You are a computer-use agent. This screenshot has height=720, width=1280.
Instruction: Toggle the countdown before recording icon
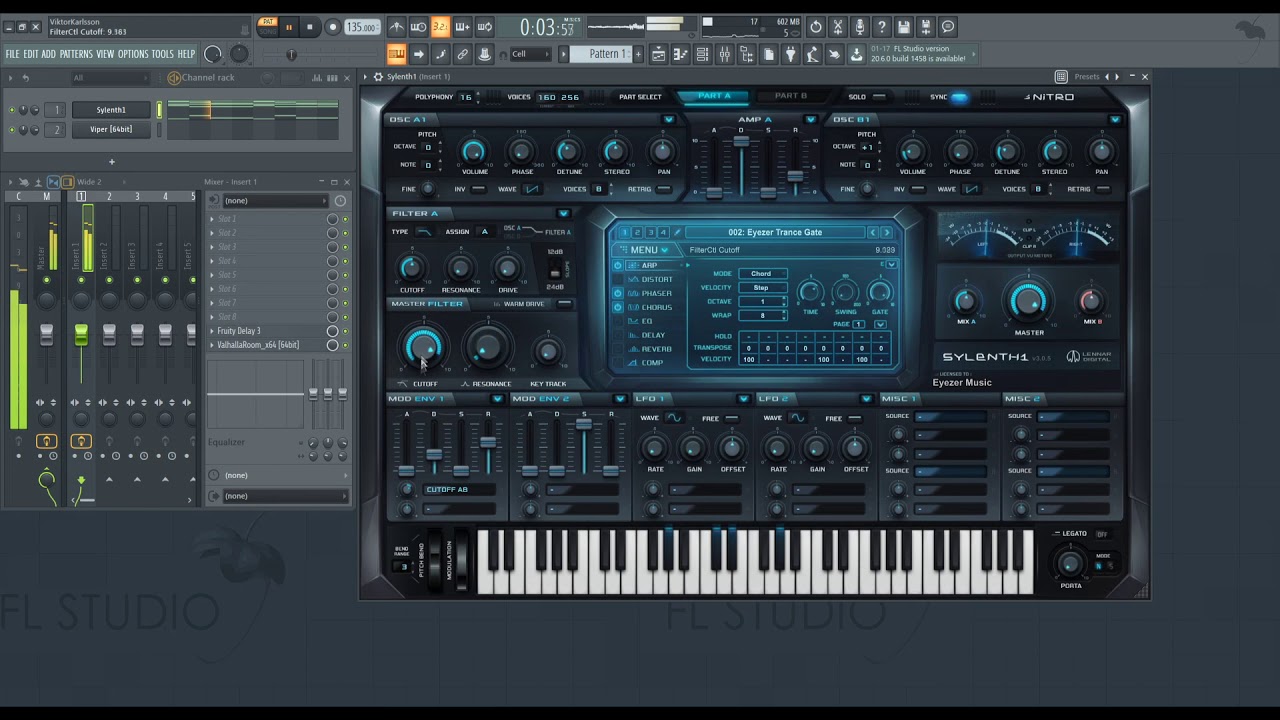pos(440,28)
